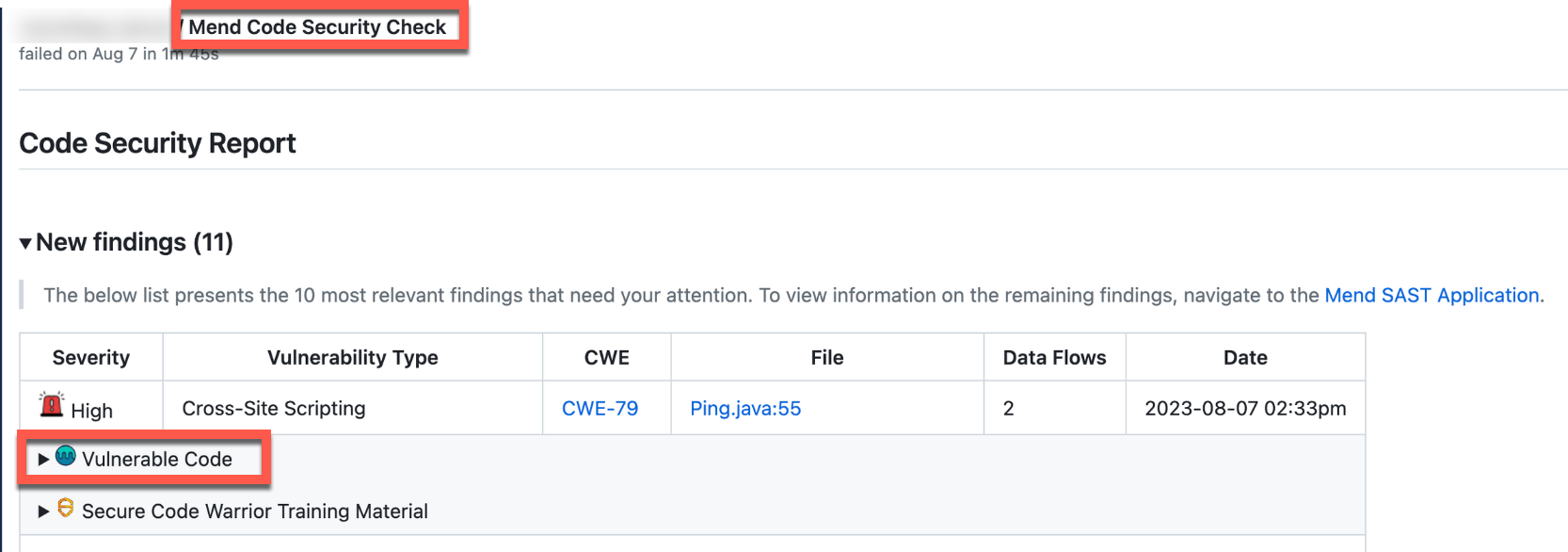Click the Secure Code Warrior shield icon

(x=65, y=509)
